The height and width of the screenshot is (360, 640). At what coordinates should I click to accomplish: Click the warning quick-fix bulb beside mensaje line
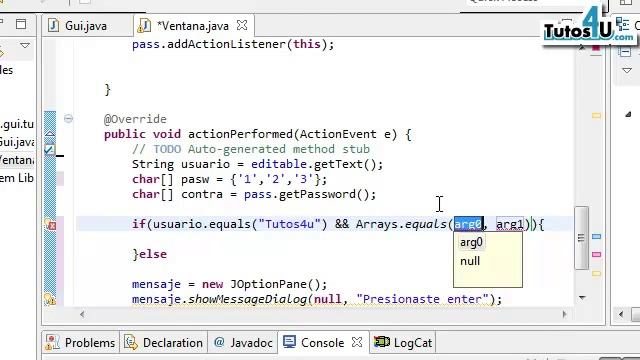pos(50,299)
